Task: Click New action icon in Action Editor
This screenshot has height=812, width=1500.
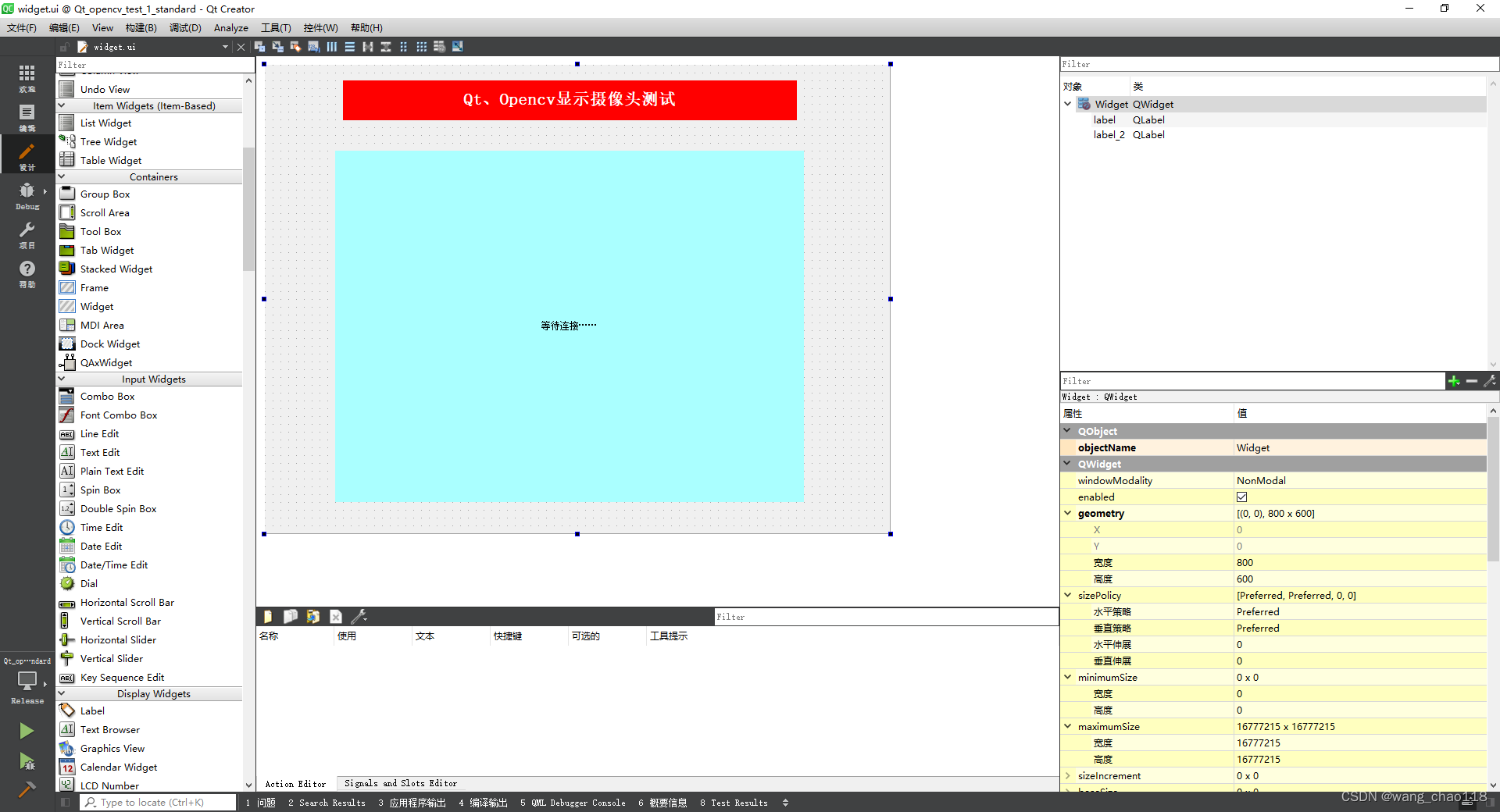Action: [x=268, y=617]
